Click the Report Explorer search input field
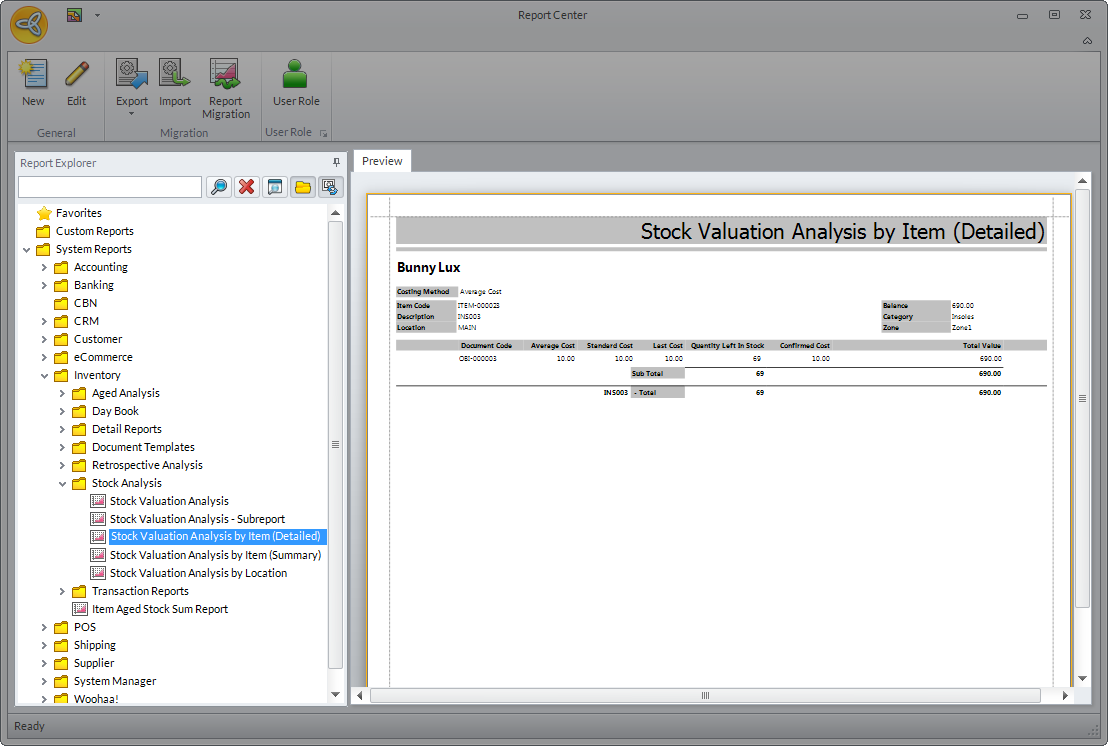 (110, 187)
